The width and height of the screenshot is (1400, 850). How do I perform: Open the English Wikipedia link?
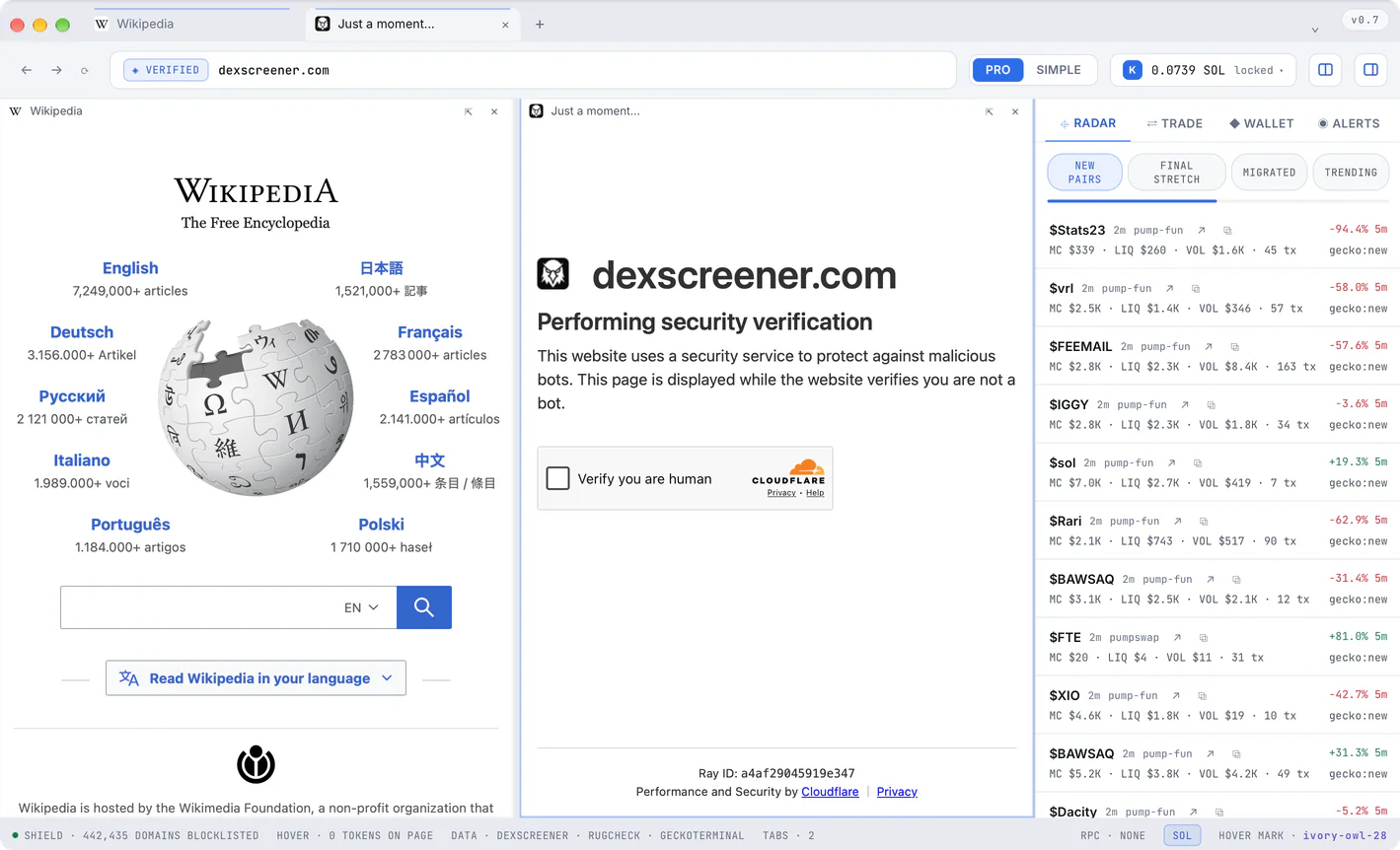[130, 268]
